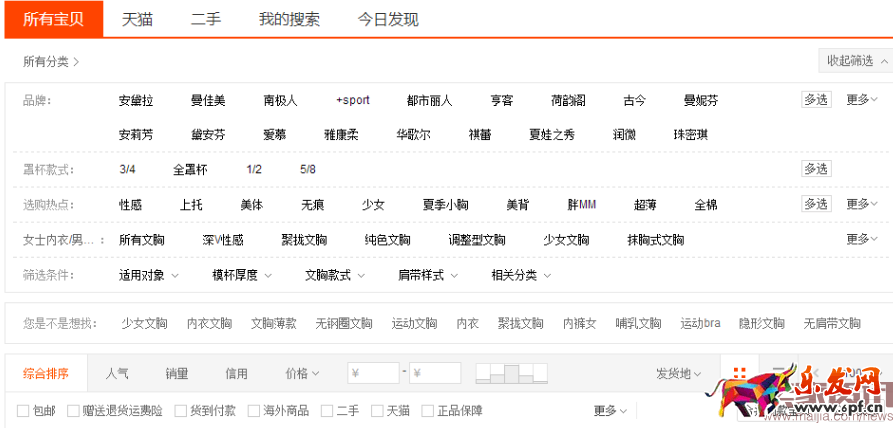This screenshot has width=893, height=428.
Task: Expand 更多 next to 正品保障 checkbox
Action: point(610,410)
